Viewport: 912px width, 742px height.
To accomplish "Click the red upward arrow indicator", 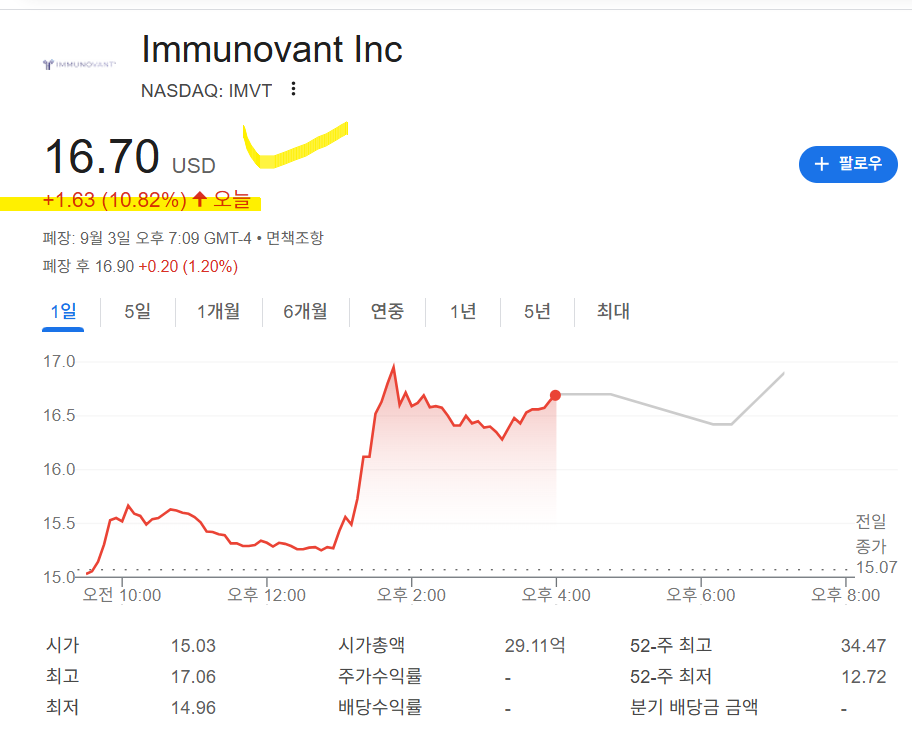I will tap(199, 200).
